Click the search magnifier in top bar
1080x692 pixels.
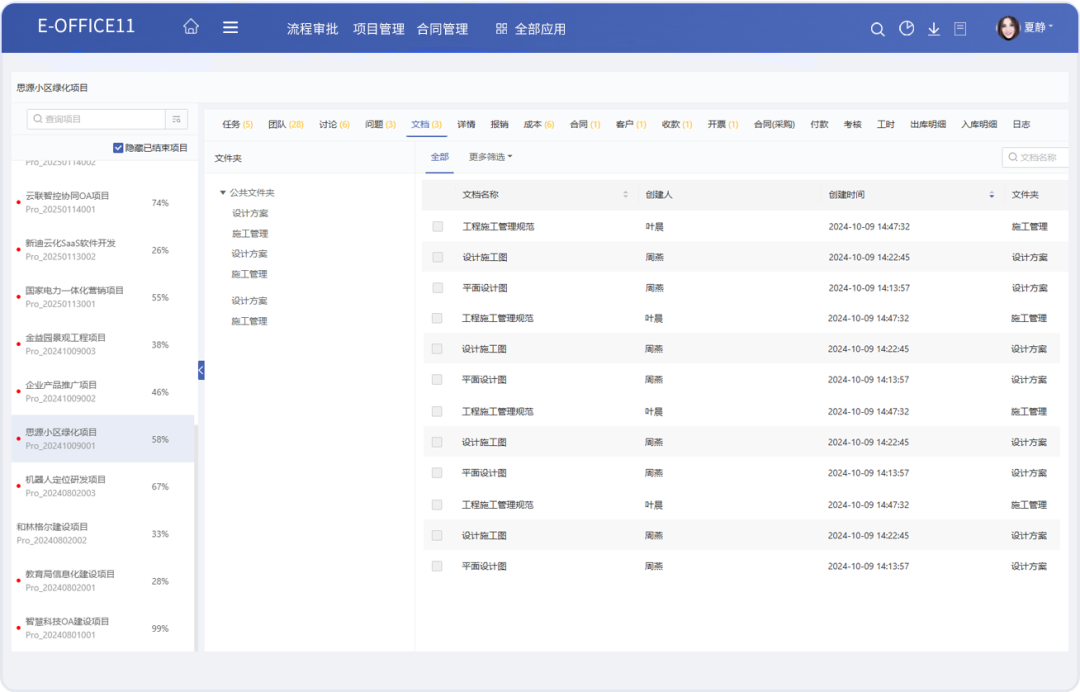[877, 29]
